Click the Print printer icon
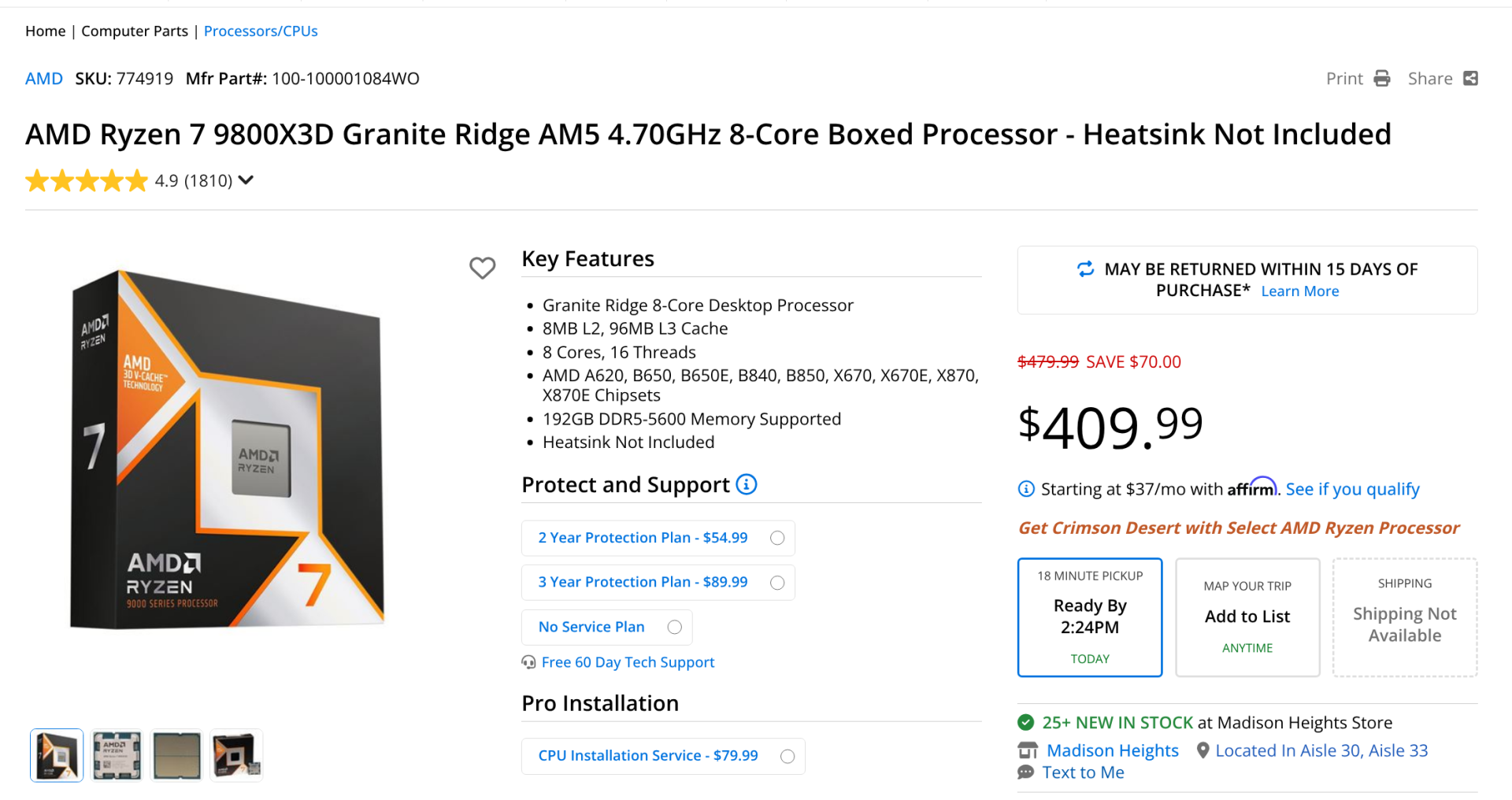This screenshot has width=1512, height=800. point(1381,79)
